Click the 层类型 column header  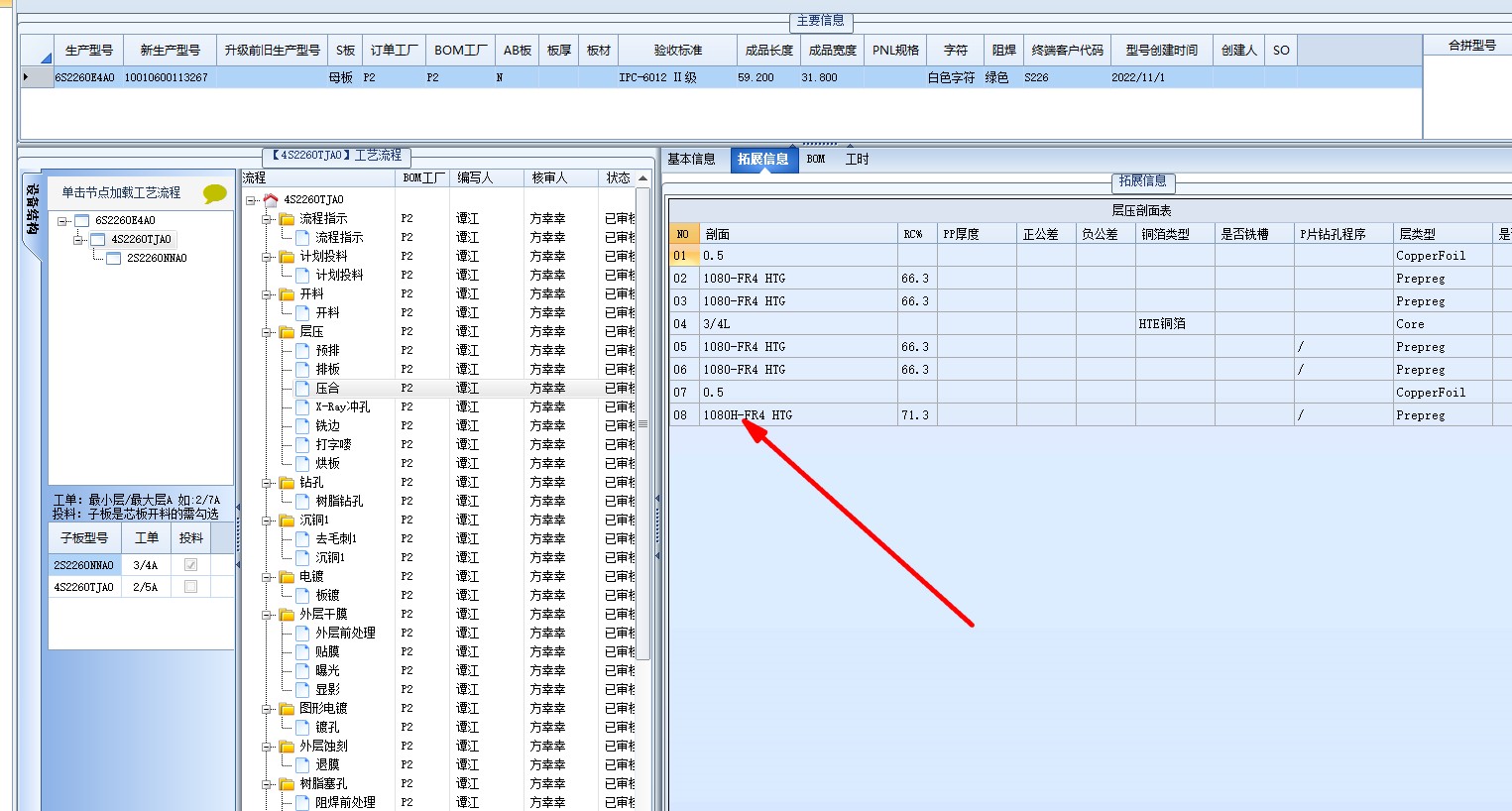click(1443, 235)
